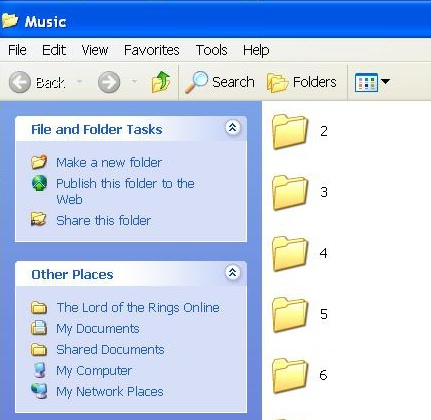
Task: Select the folder icon named 5
Action: (290, 314)
